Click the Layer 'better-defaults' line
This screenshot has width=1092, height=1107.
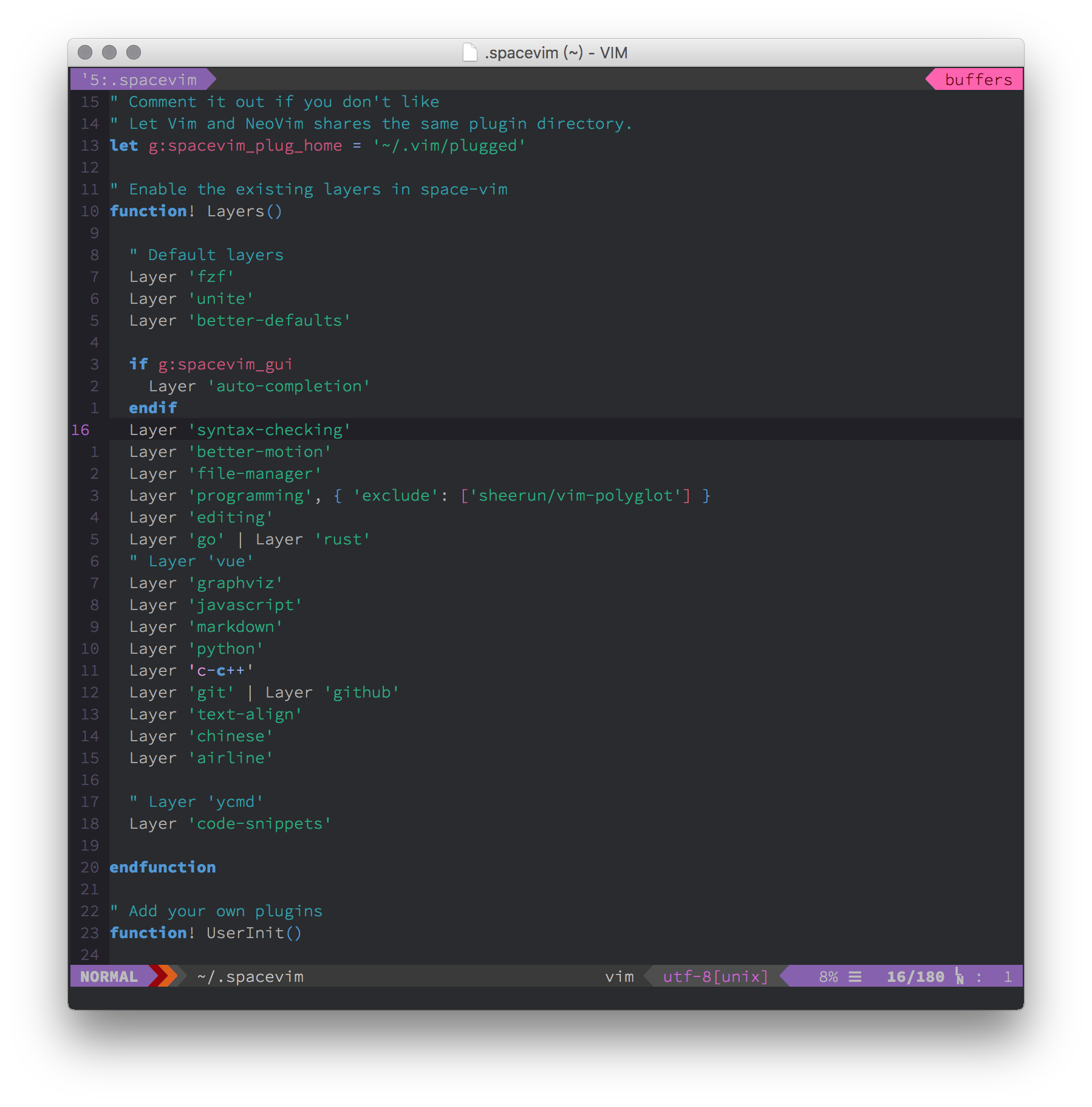tap(240, 320)
